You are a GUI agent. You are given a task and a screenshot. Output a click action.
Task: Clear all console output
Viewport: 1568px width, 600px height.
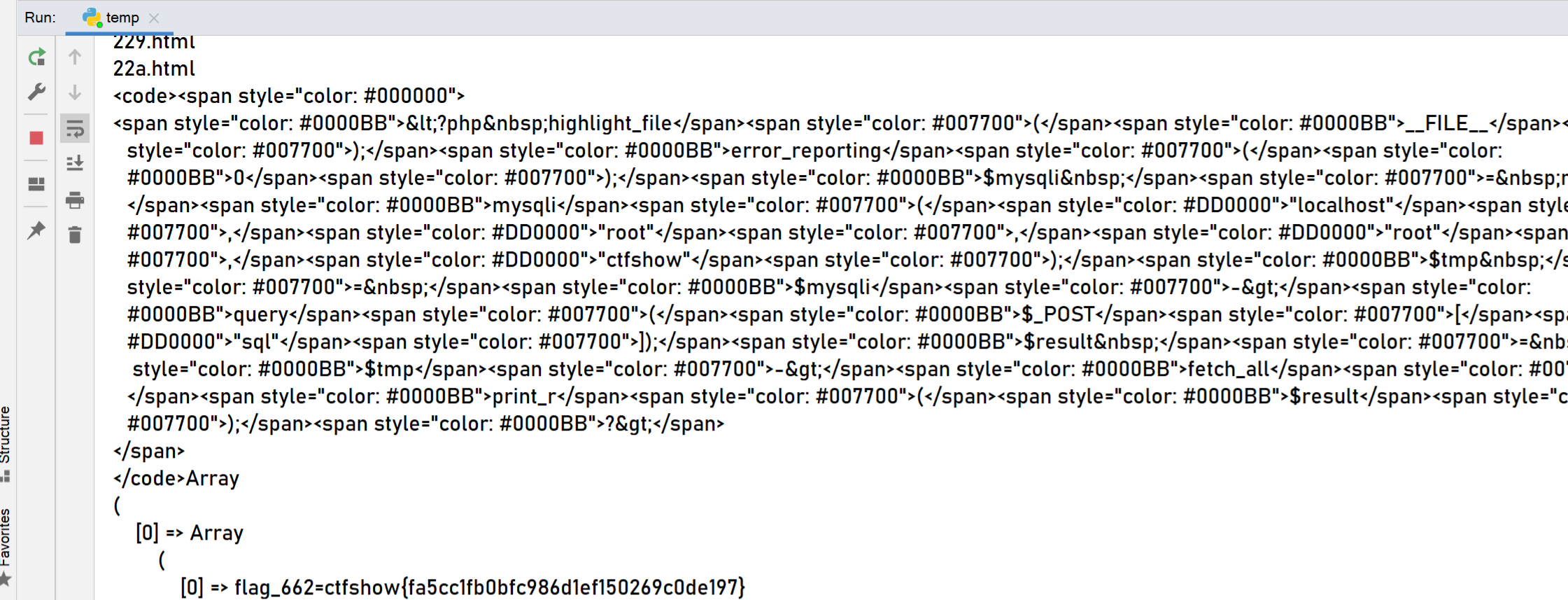75,235
